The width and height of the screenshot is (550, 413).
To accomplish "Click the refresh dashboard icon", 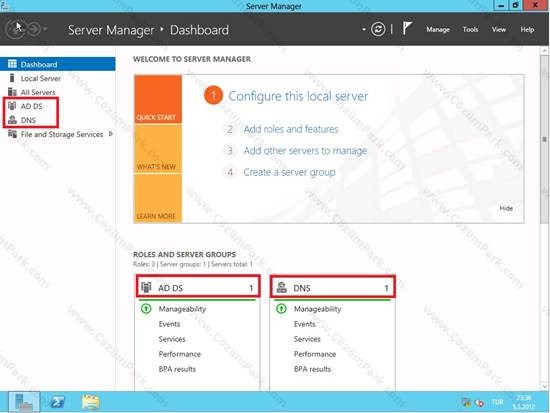I will (x=378, y=29).
